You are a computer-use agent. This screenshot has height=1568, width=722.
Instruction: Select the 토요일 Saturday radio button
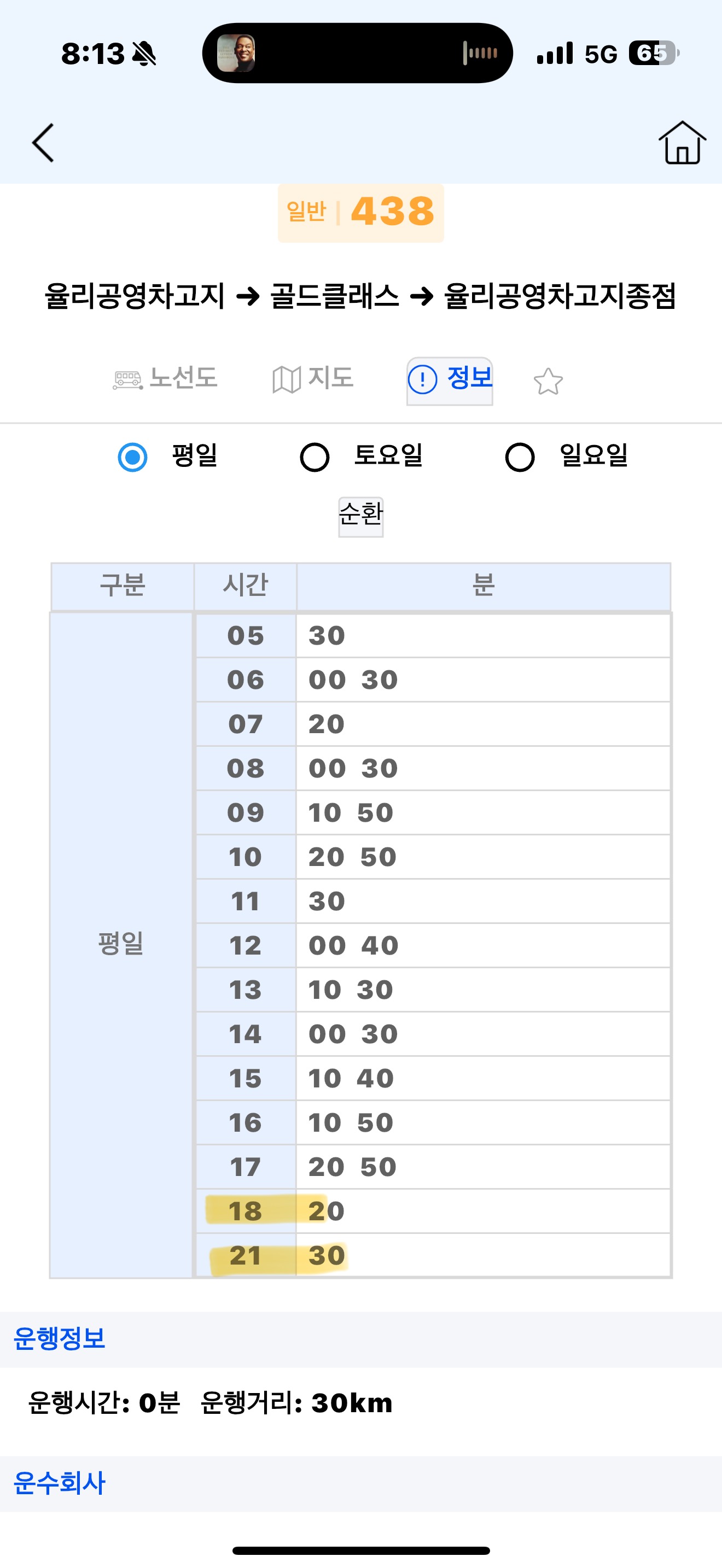[x=315, y=457]
